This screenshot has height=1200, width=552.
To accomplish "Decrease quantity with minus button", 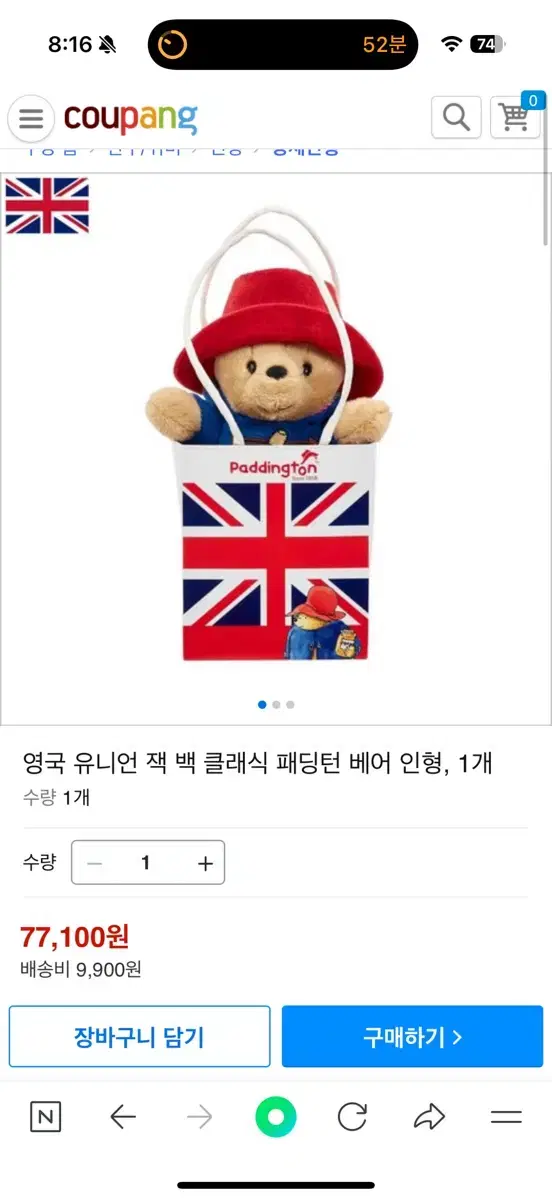I will pos(95,863).
